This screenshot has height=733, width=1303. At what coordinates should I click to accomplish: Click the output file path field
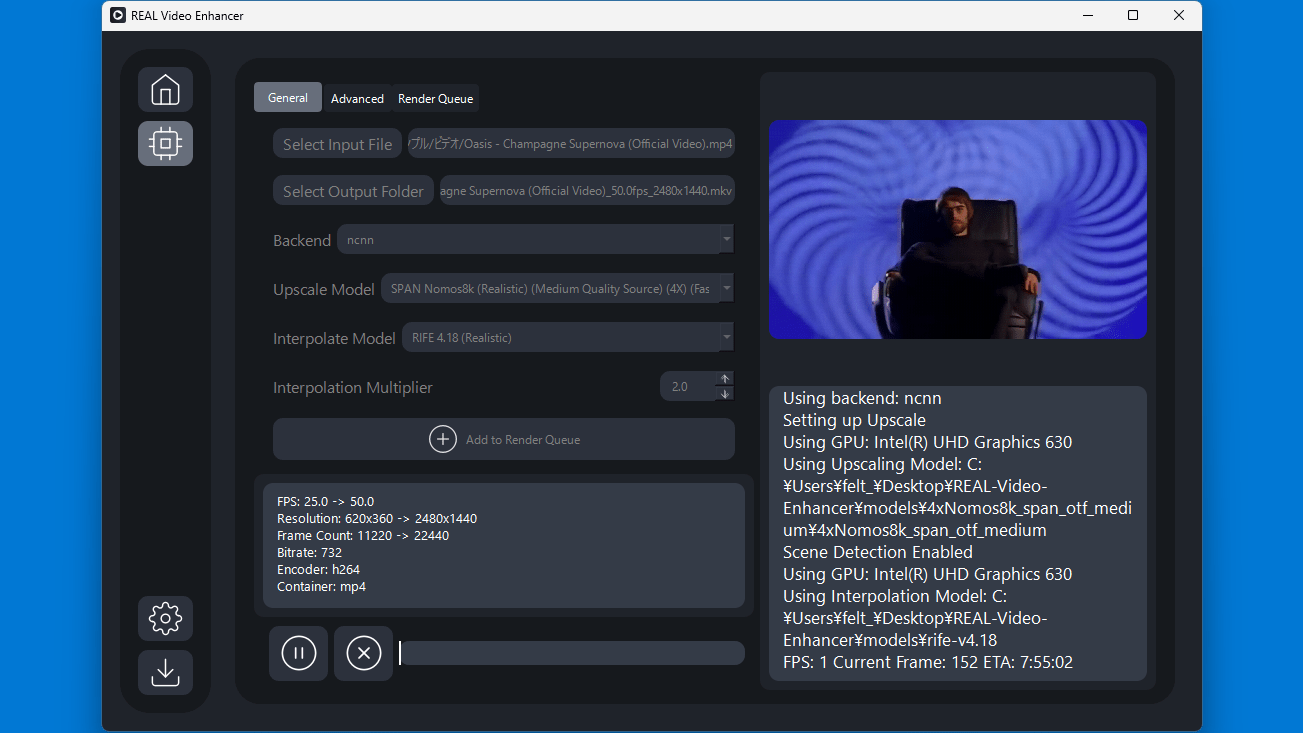587,191
